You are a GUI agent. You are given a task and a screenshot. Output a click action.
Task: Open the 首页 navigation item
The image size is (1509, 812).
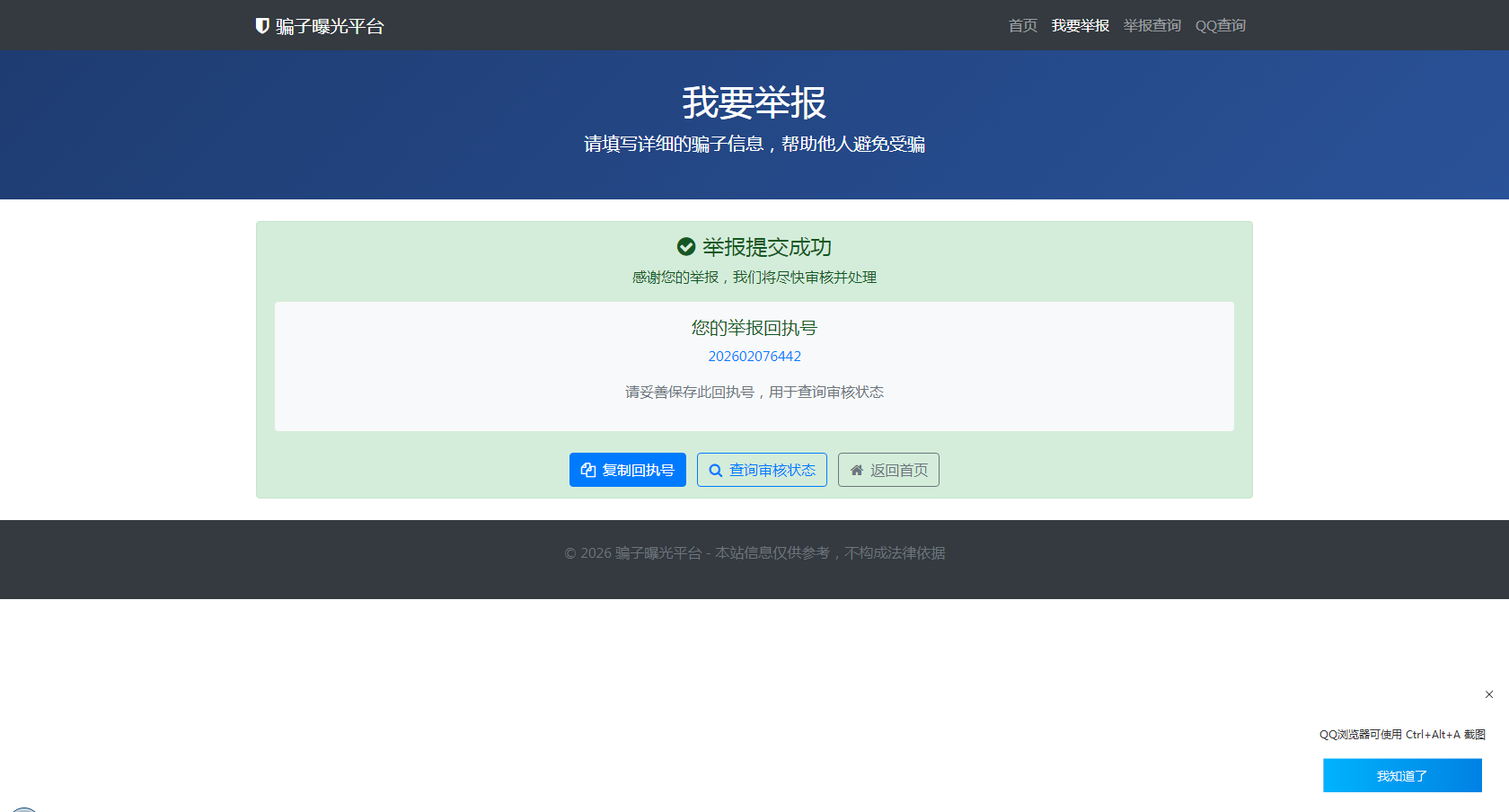click(1022, 26)
